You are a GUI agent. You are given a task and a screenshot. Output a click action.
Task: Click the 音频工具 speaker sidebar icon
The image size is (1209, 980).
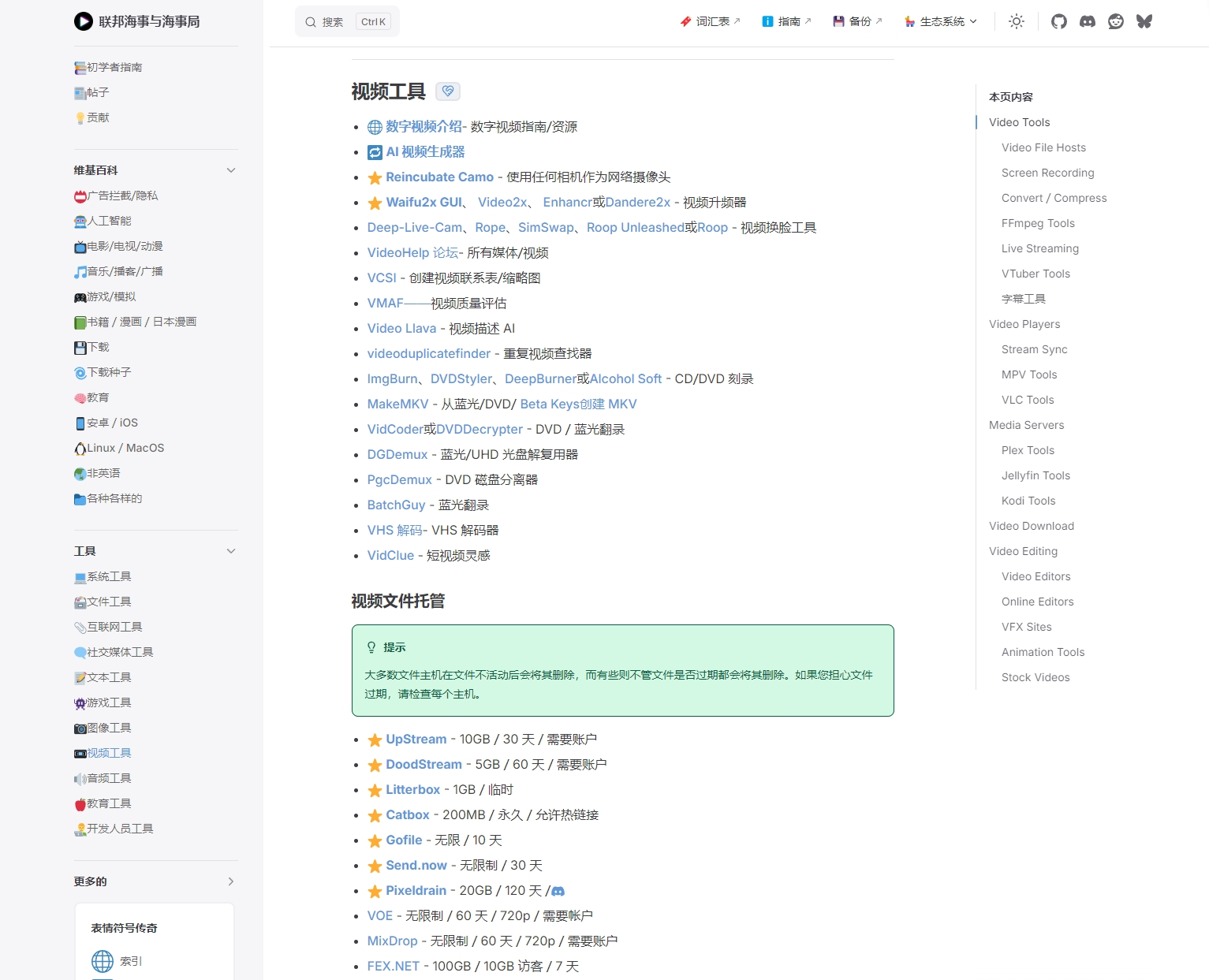click(80, 779)
